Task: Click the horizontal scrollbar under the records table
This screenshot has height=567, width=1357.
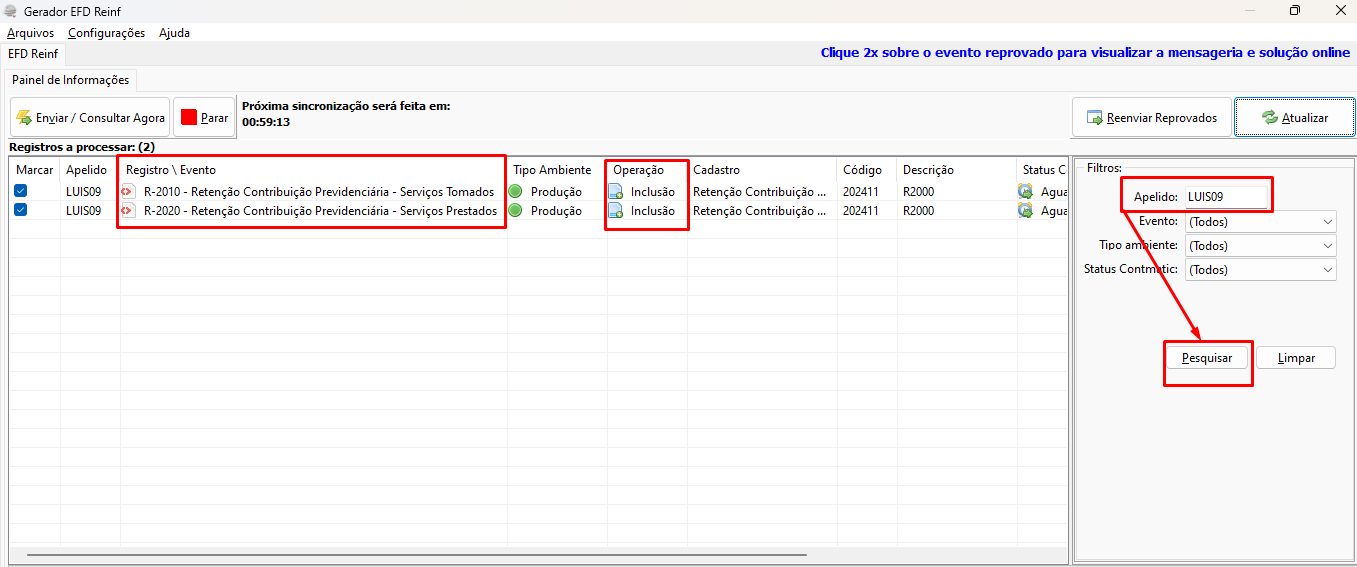Action: pyautogui.click(x=416, y=554)
